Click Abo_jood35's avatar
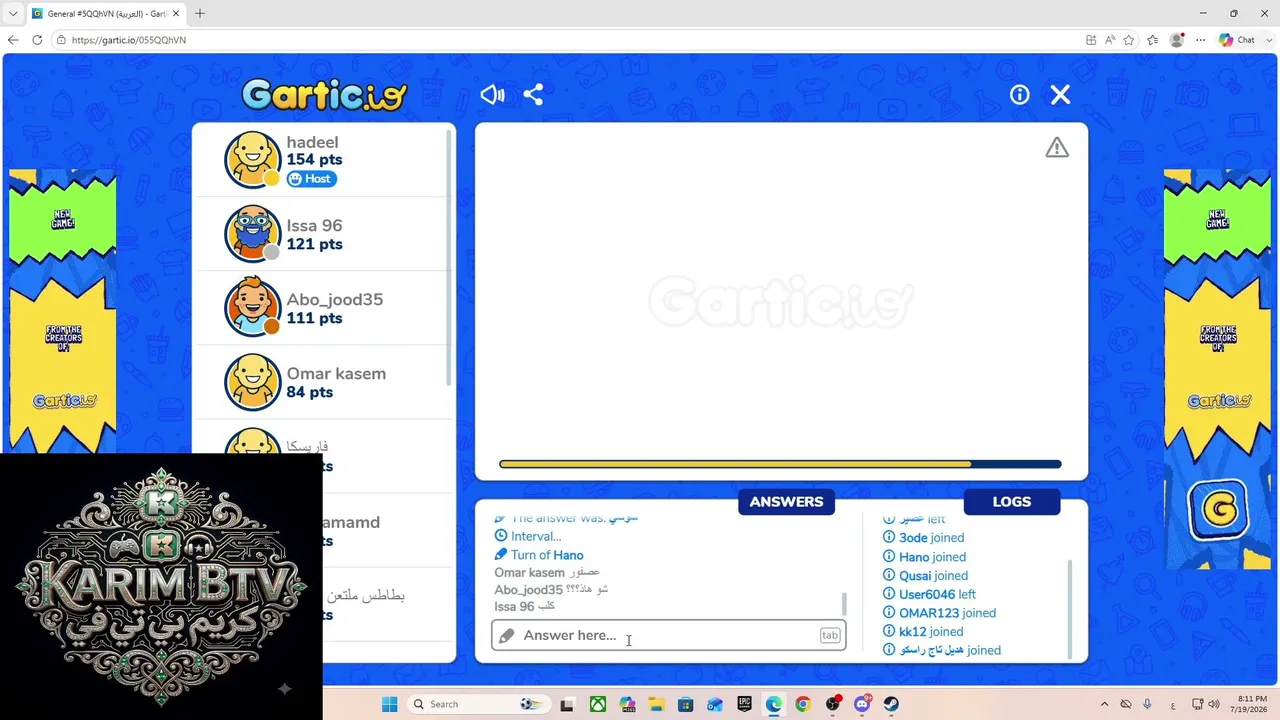1280x720 pixels. [252, 307]
